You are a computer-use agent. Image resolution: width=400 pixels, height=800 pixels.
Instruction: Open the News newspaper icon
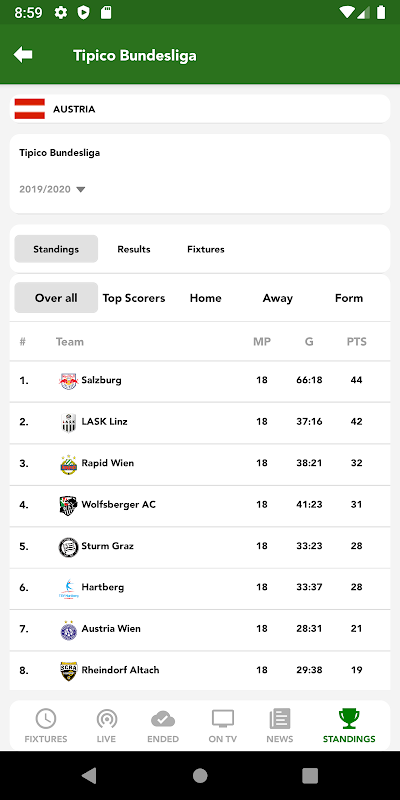[280, 719]
